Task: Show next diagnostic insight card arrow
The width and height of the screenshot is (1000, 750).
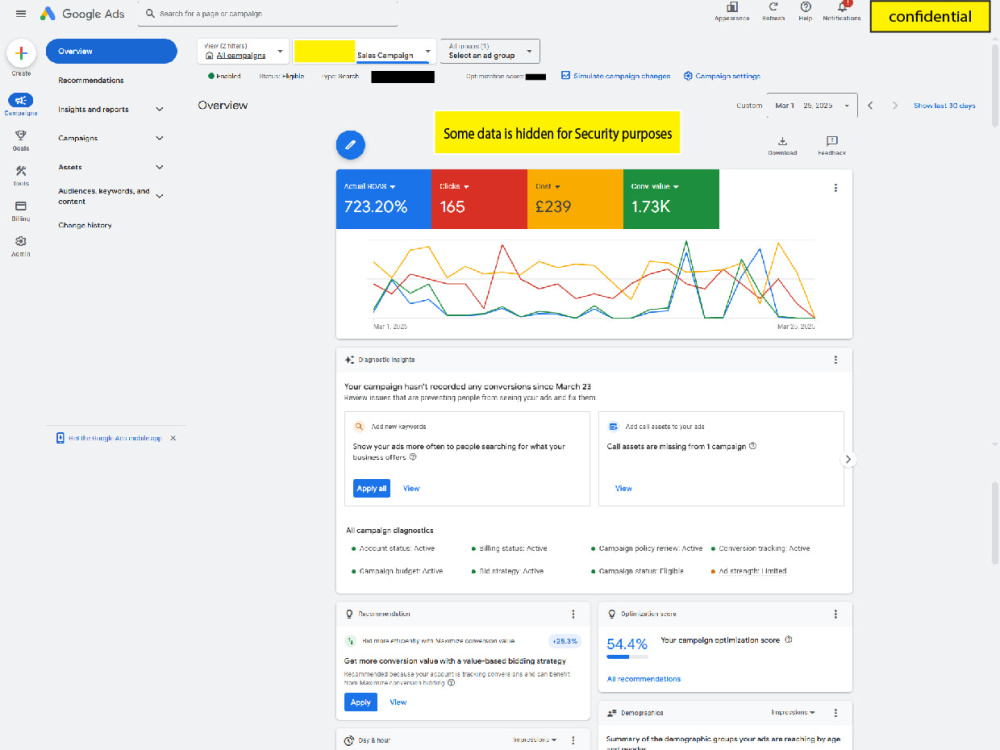Action: (x=848, y=459)
